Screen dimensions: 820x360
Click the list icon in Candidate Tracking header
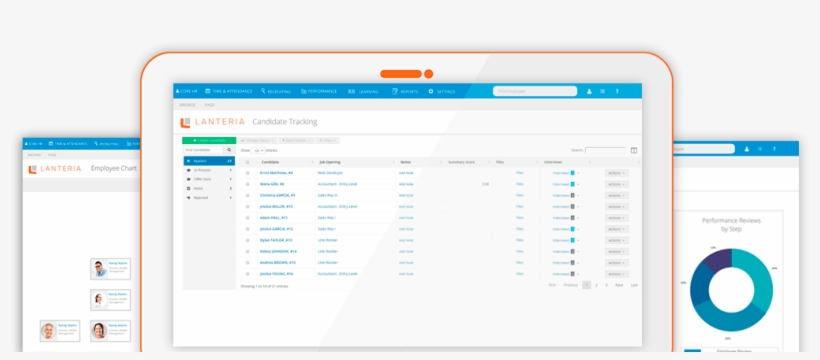[602, 91]
